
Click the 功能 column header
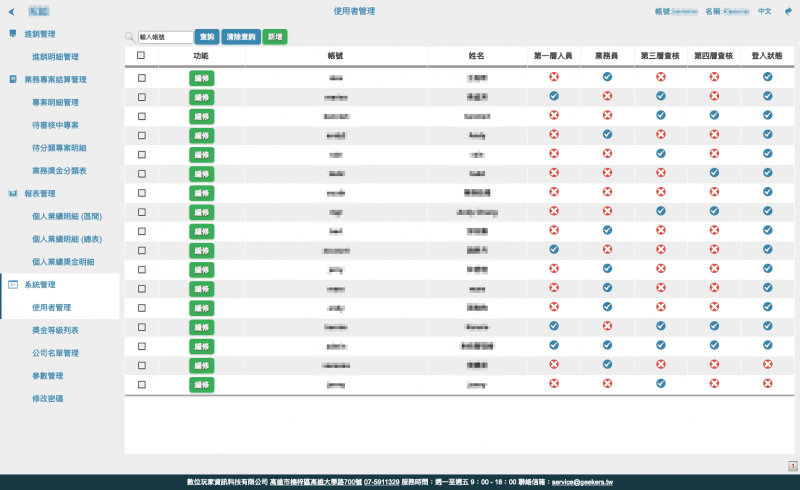pos(201,56)
